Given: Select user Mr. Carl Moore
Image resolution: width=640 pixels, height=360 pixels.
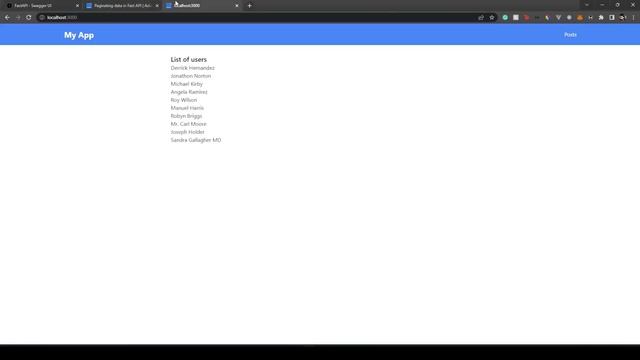Looking at the screenshot, I should coord(189,124).
